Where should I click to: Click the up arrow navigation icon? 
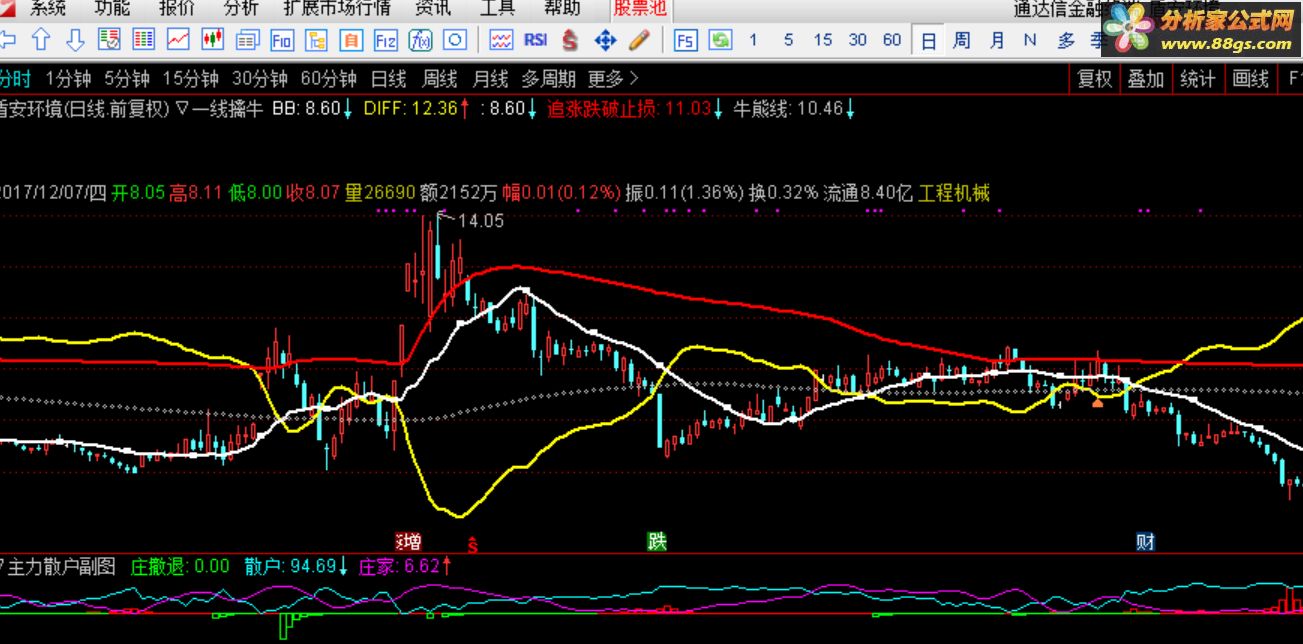click(41, 40)
